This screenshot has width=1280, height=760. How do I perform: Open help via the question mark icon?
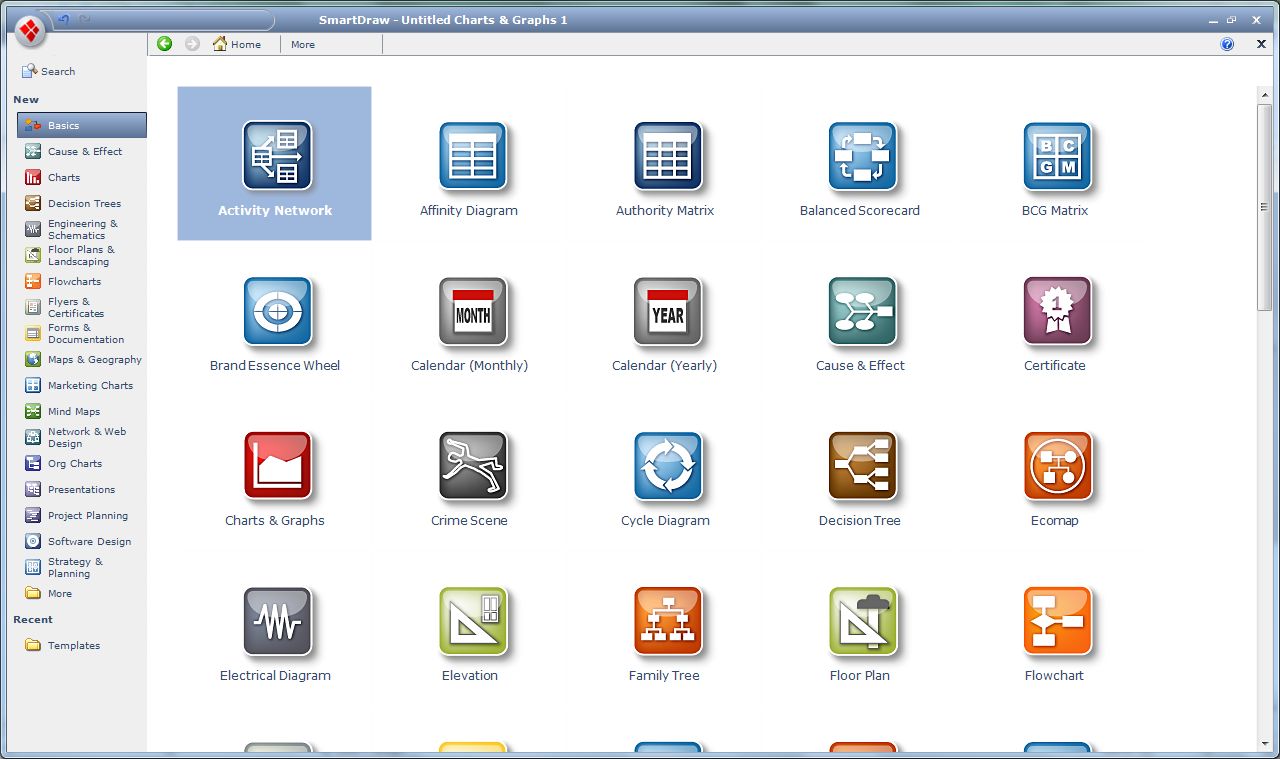point(1227,44)
